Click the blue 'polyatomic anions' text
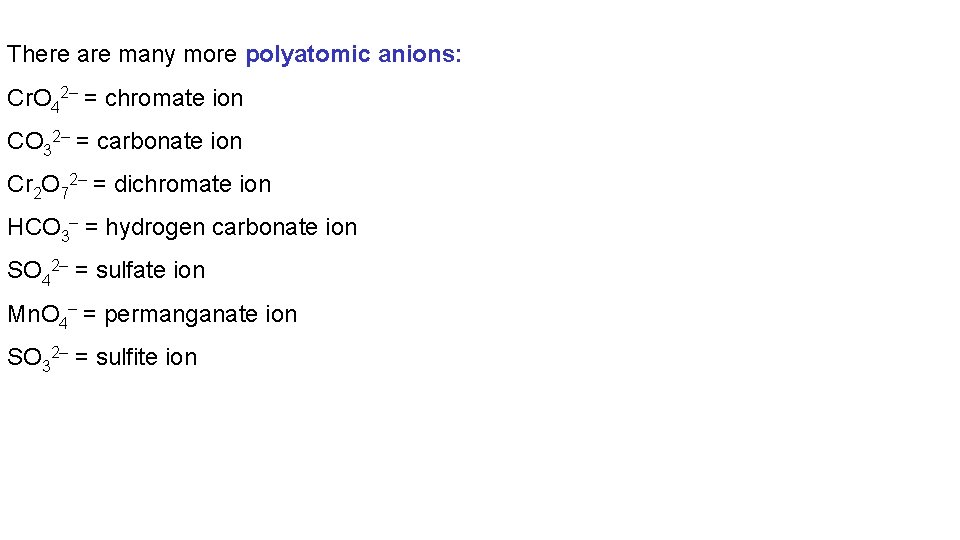The height and width of the screenshot is (540, 960). coord(350,55)
